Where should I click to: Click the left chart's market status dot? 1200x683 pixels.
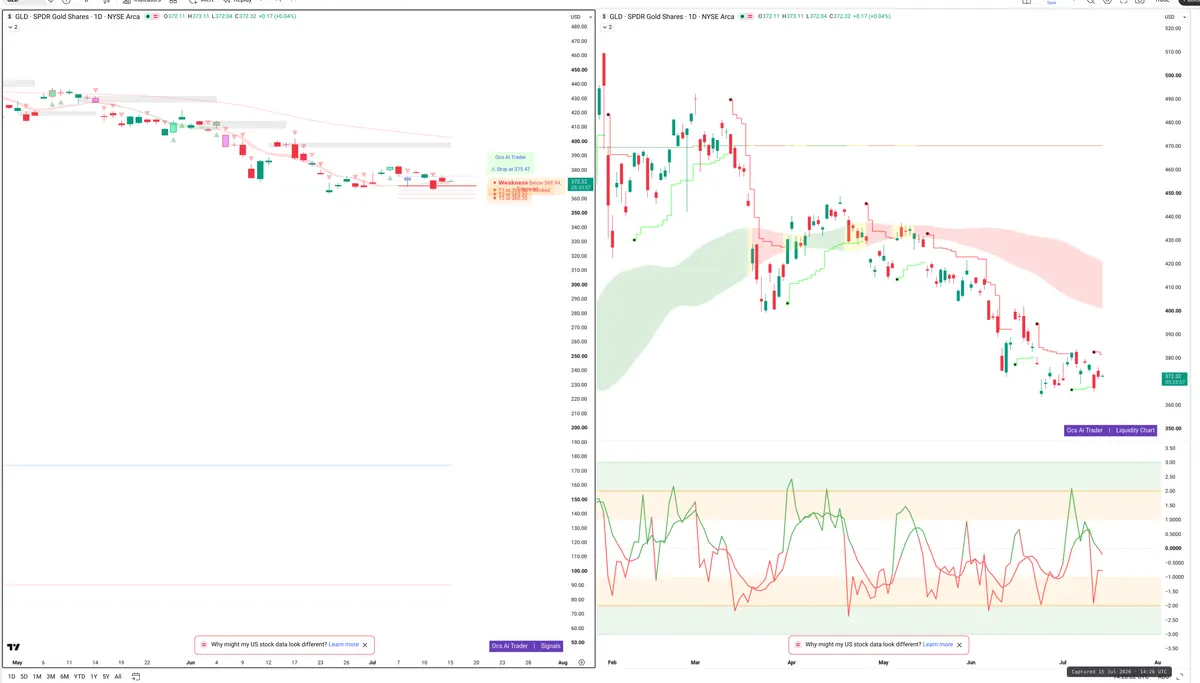[x=147, y=17]
